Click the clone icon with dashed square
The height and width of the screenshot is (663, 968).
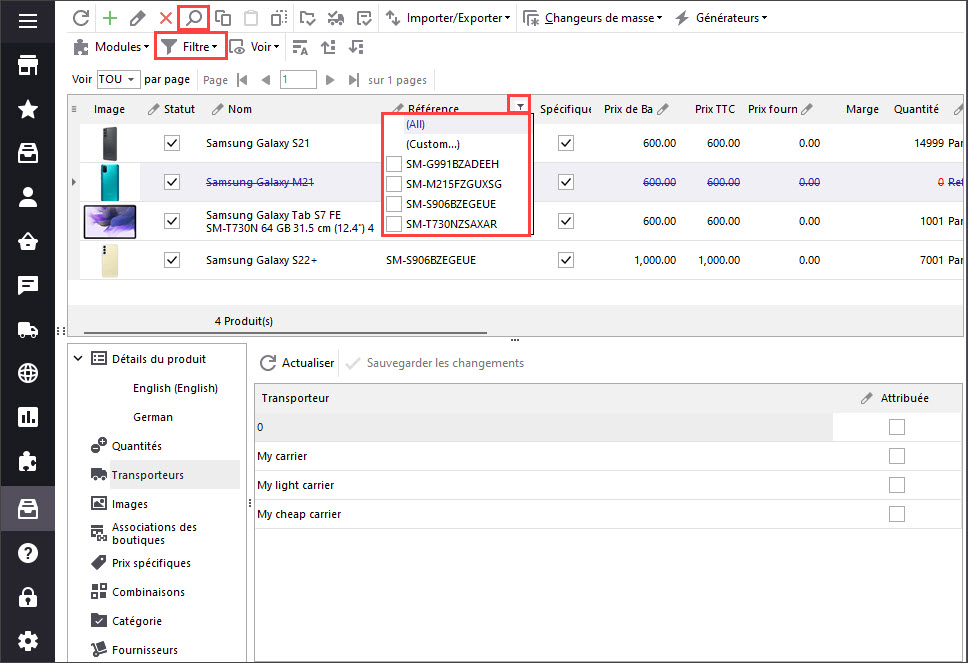click(279, 18)
